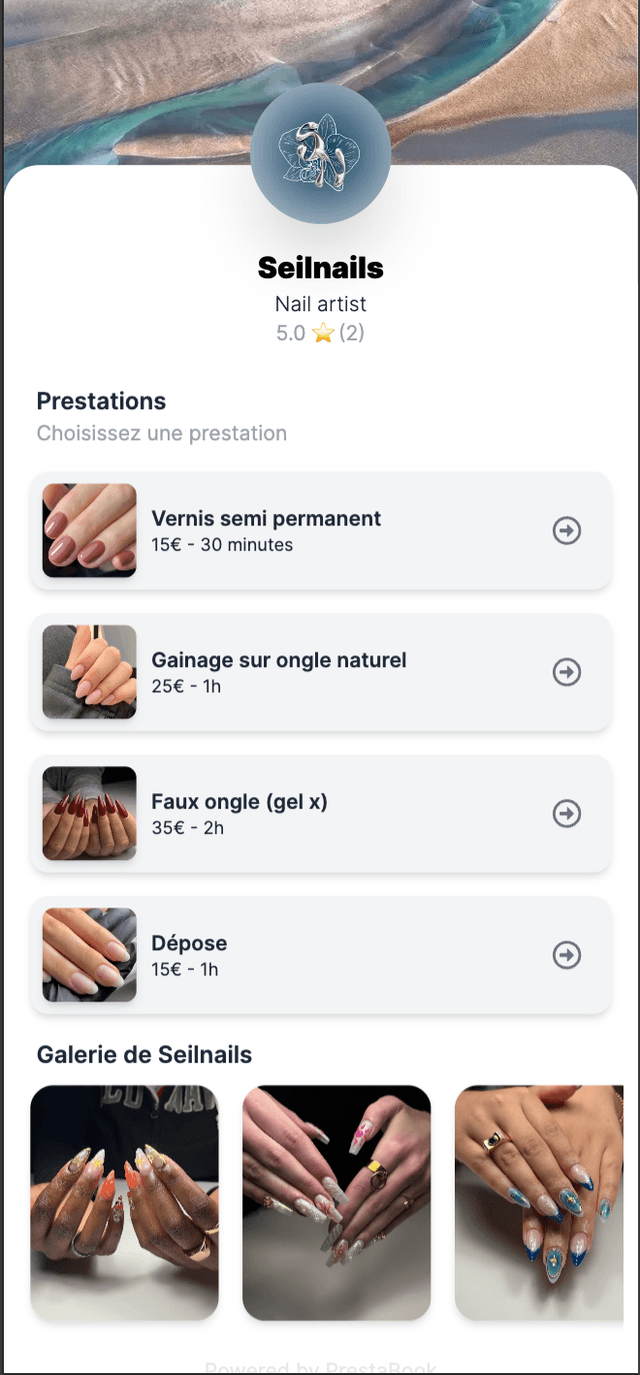View the orange nails gallery photo
This screenshot has height=1375, width=640.
click(x=124, y=1202)
